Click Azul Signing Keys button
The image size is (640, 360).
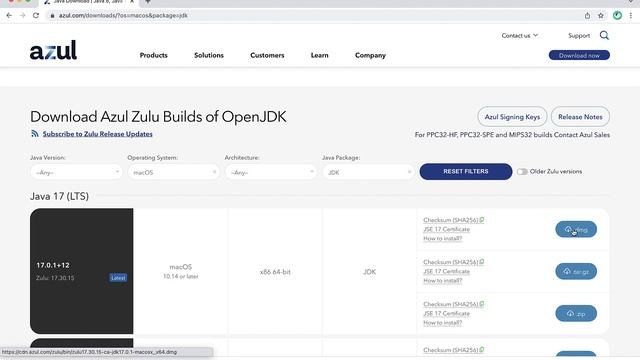coord(512,117)
